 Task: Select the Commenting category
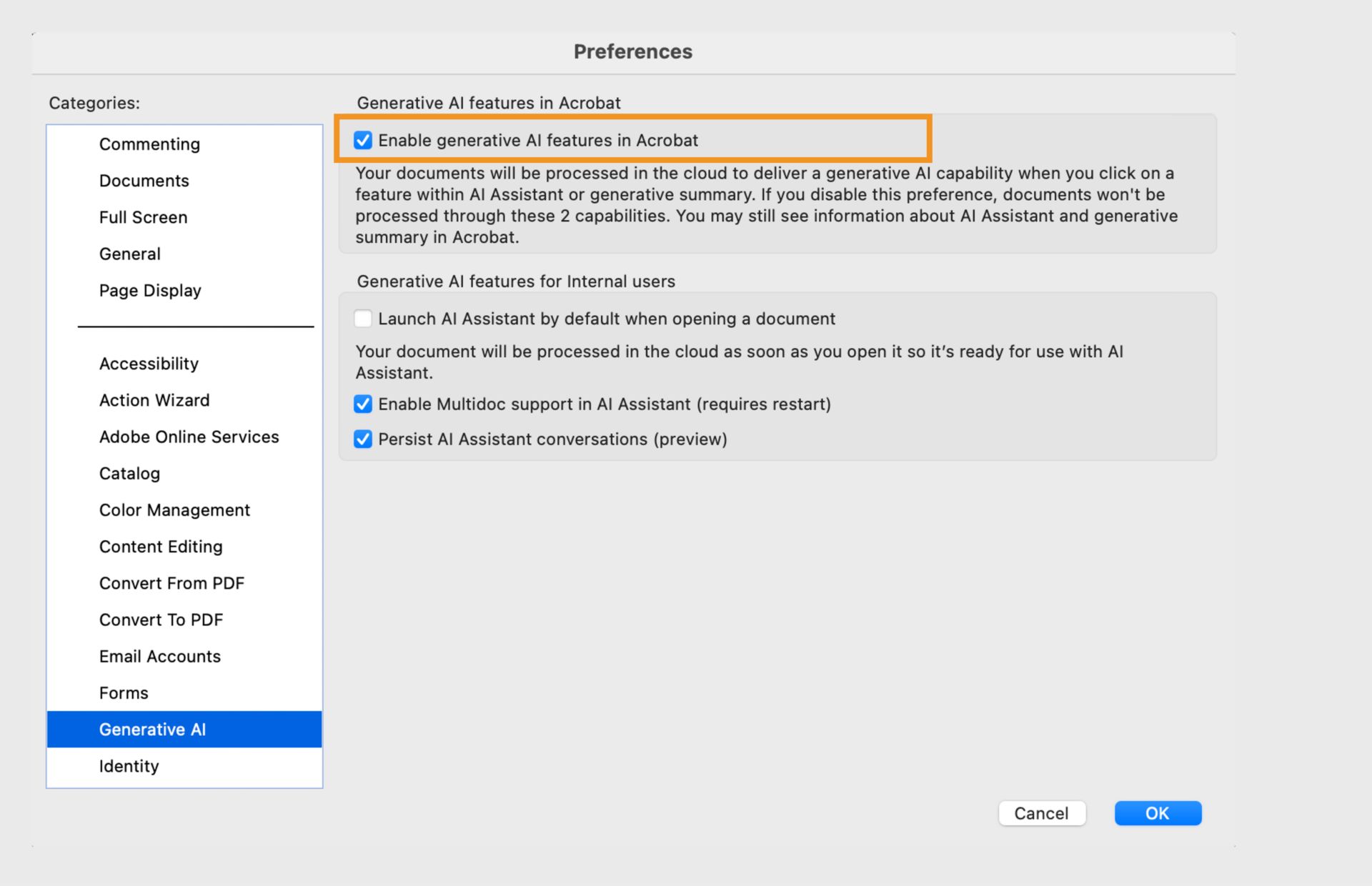tap(149, 144)
